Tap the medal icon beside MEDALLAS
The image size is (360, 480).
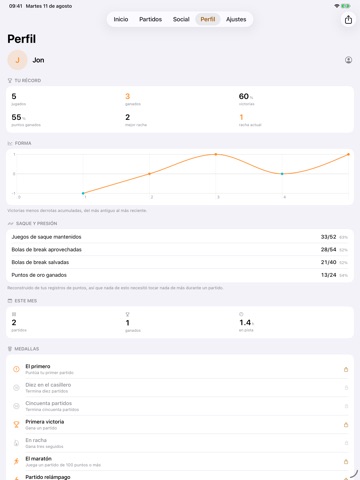(10, 349)
